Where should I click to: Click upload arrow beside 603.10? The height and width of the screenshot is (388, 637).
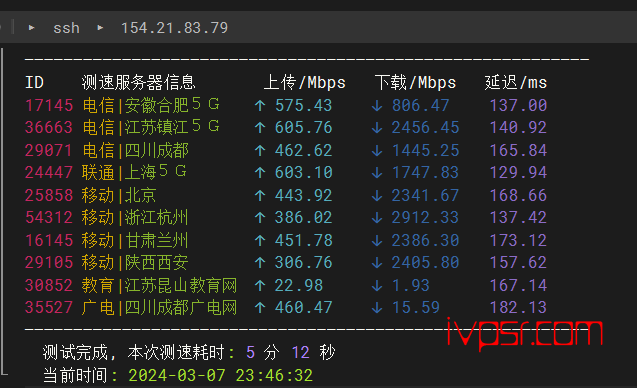(x=260, y=173)
